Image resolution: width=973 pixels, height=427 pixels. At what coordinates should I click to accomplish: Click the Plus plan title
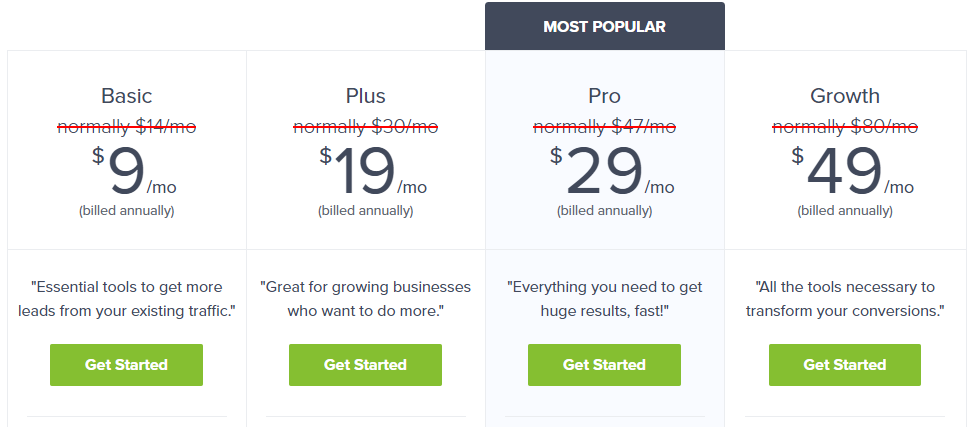tap(365, 96)
